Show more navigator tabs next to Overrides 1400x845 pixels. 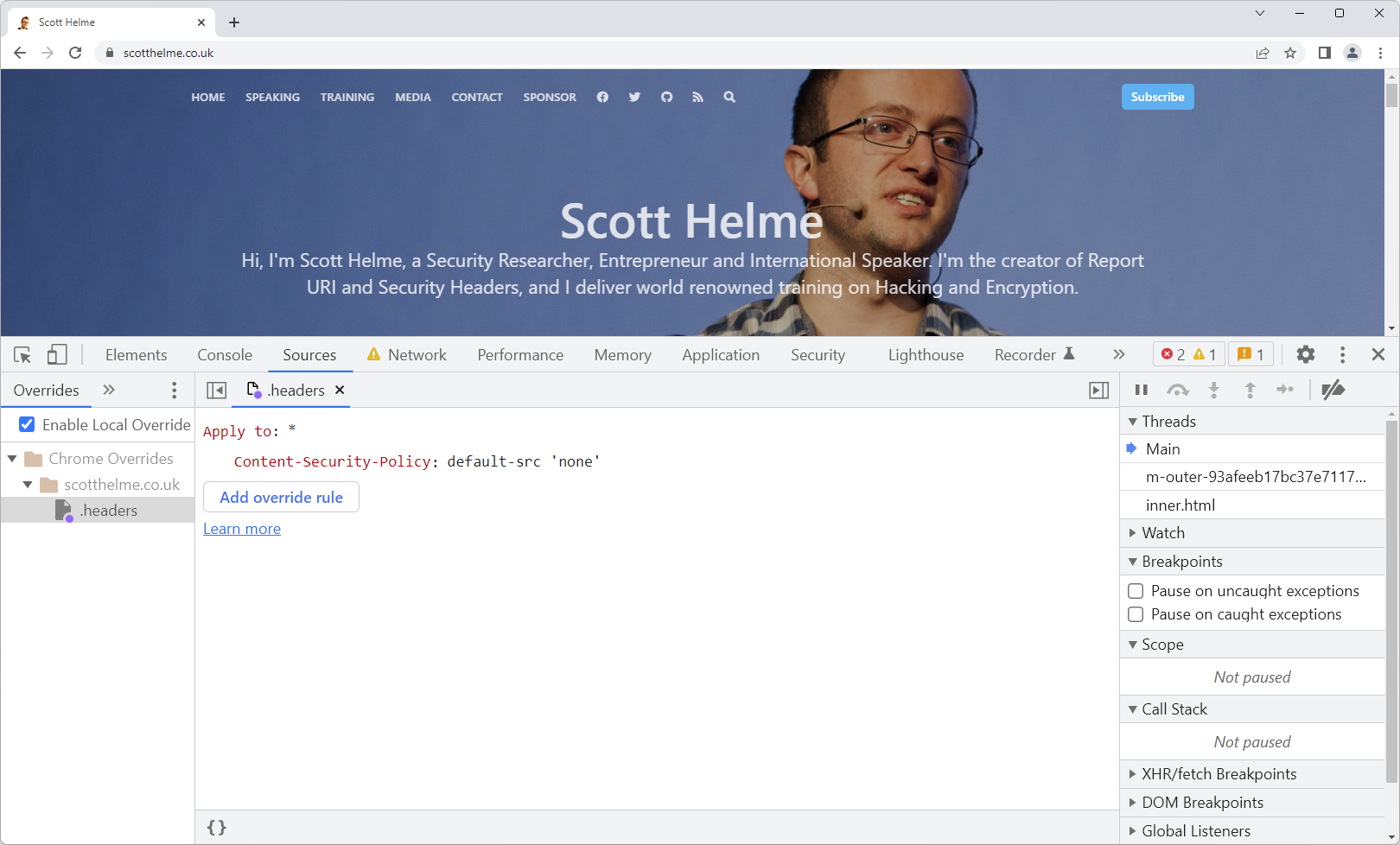click(109, 390)
